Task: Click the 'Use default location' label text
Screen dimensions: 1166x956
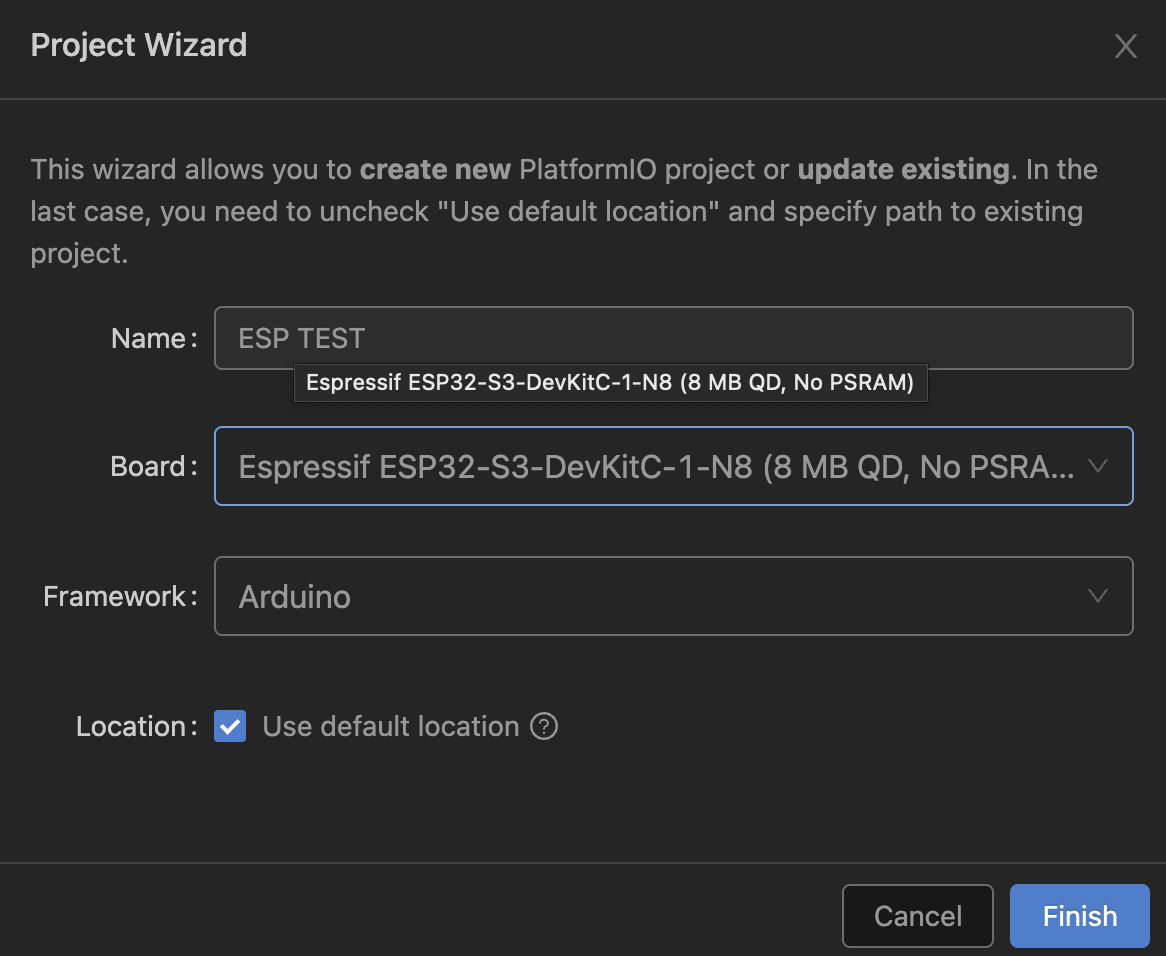Action: pyautogui.click(x=390, y=726)
